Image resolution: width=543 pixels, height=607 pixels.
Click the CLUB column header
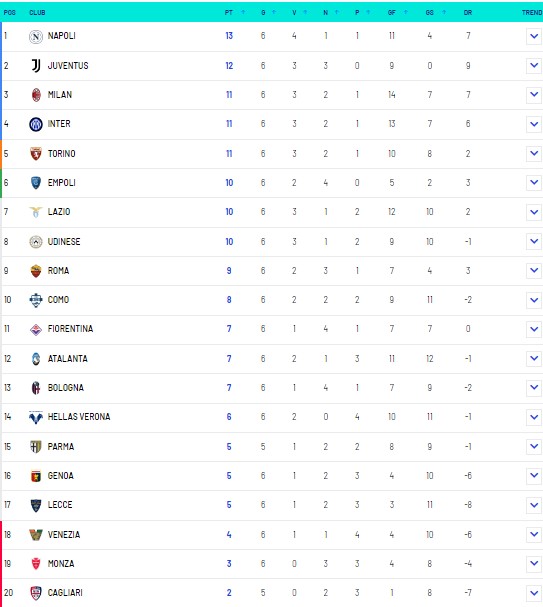(37, 12)
